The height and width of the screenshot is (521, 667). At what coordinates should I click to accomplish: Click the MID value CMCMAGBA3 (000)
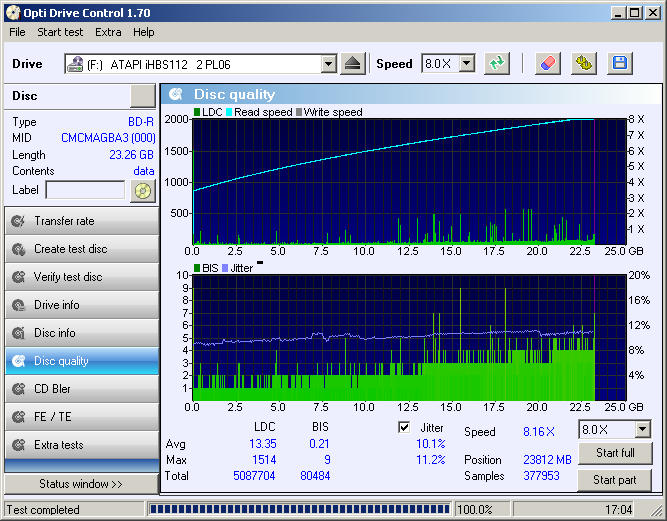coord(108,138)
